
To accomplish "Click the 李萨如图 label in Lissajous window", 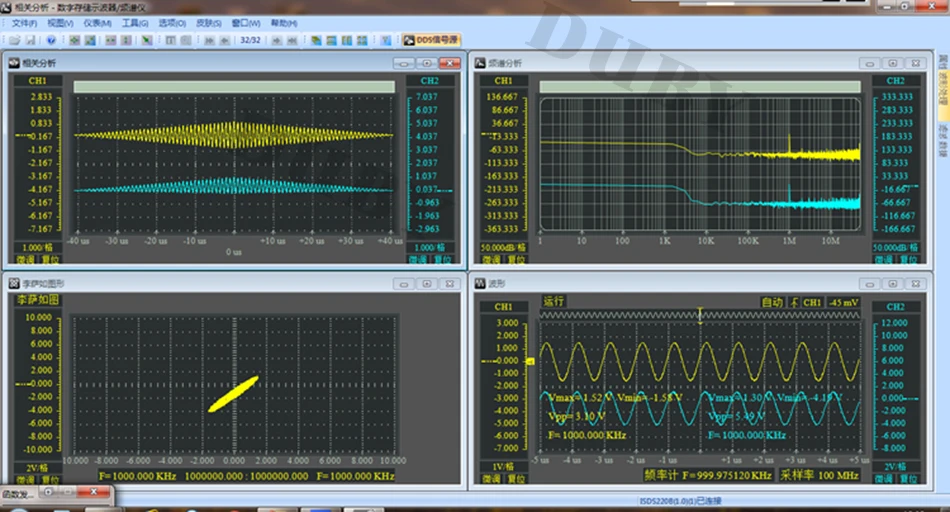I will click(38, 299).
